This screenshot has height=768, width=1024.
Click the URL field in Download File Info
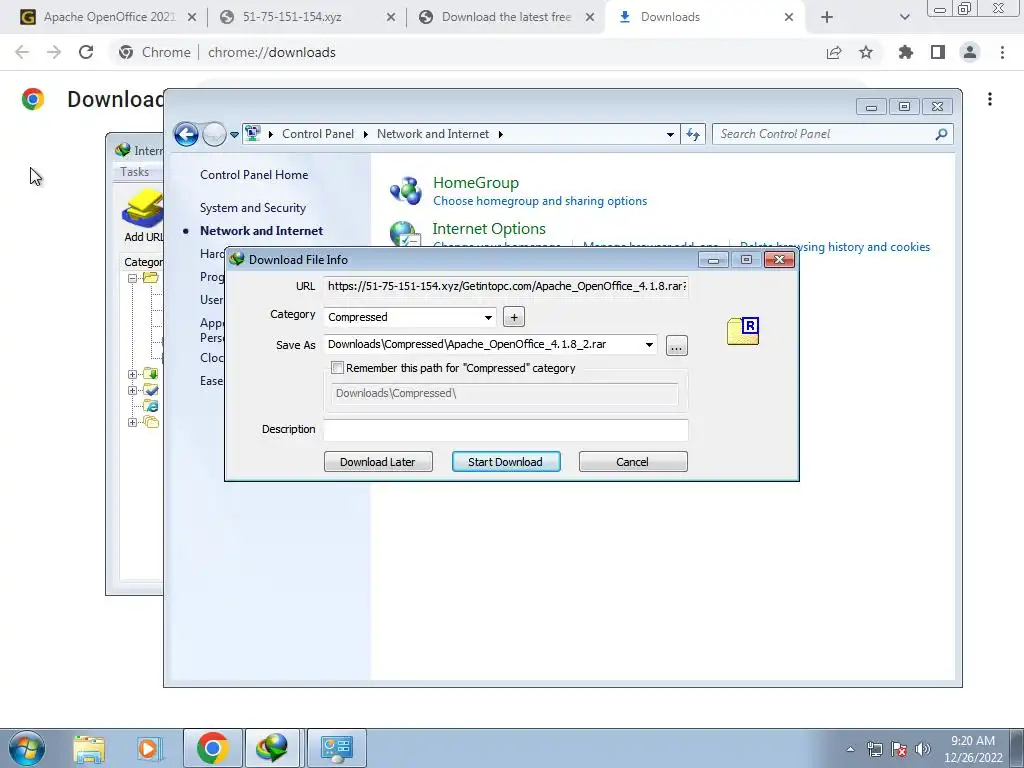(x=506, y=286)
